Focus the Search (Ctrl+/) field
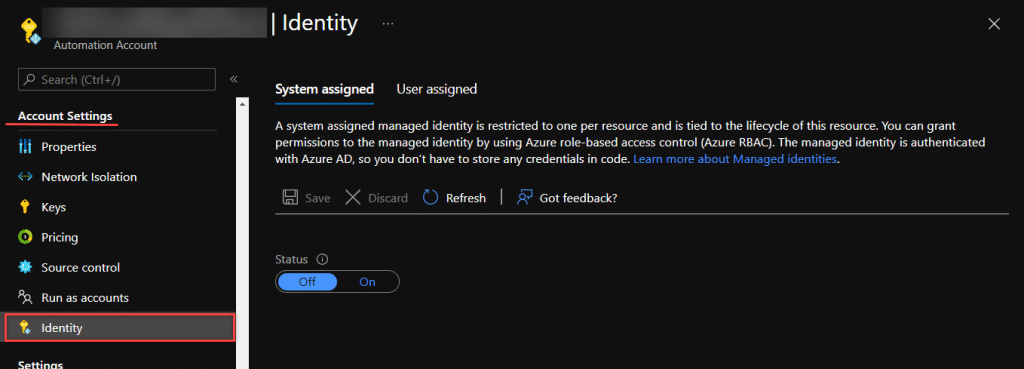1024x369 pixels. [117, 80]
